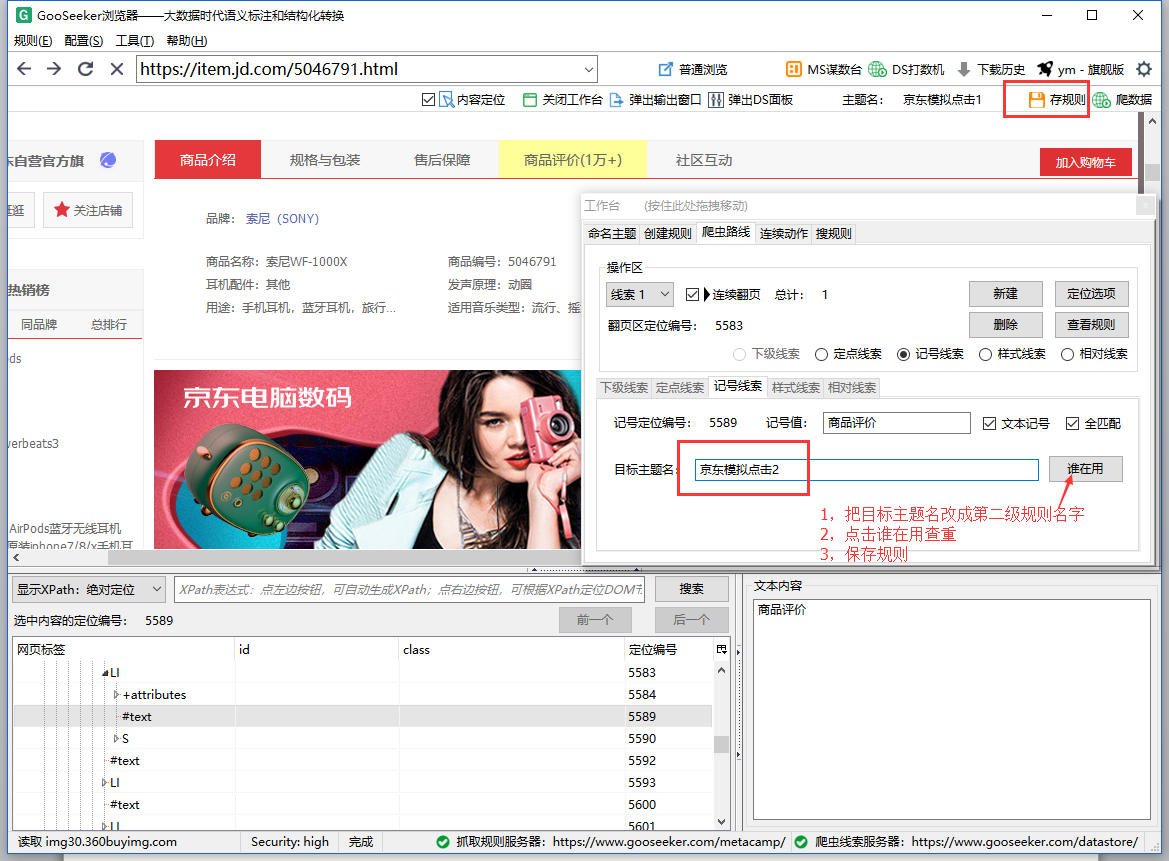
Task: Open the URL address dropdown arrow
Action: [x=588, y=69]
